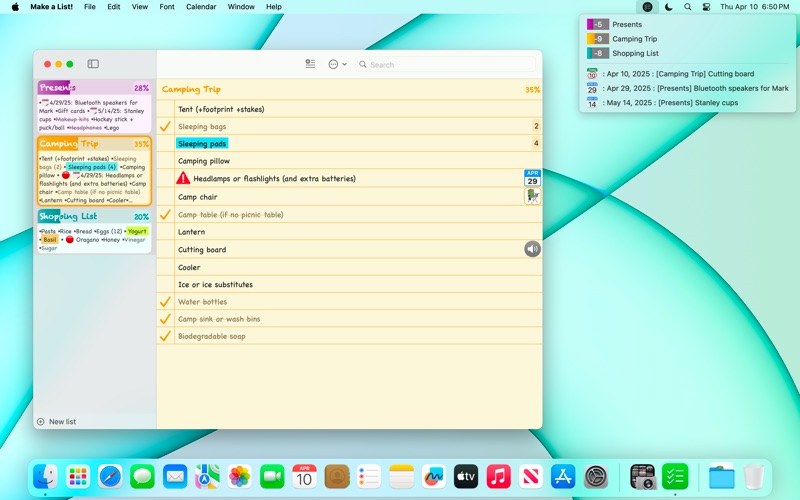Open Control Center in the menu bar
This screenshot has height=500, width=800.
tap(707, 7)
